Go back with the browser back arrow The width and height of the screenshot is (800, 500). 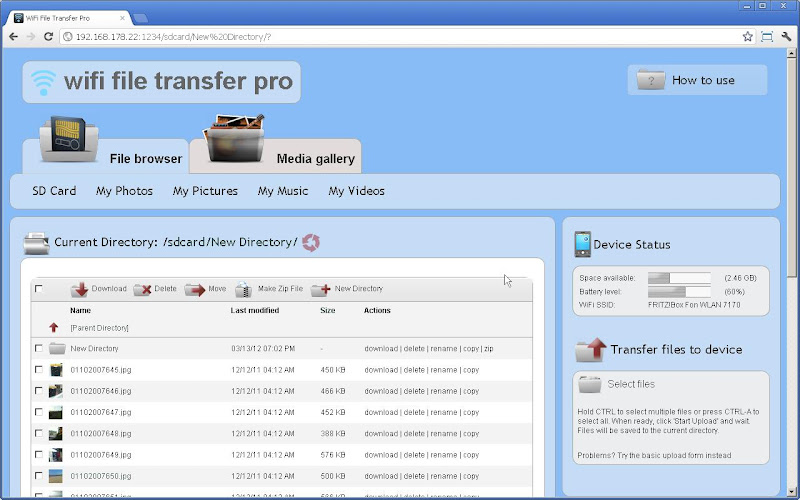pyautogui.click(x=14, y=37)
